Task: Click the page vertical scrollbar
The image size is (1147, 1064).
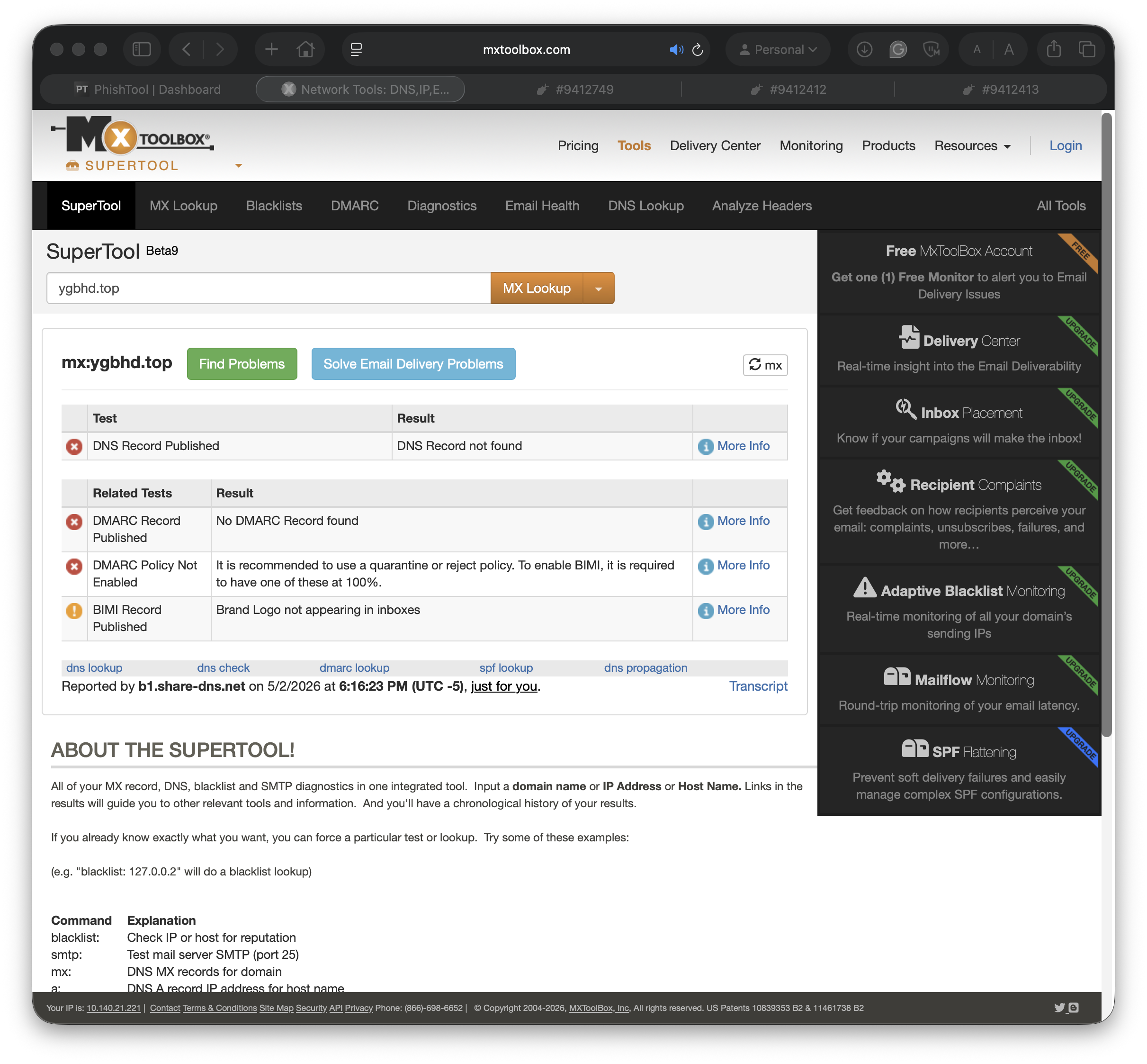Action: pyautogui.click(x=1107, y=425)
